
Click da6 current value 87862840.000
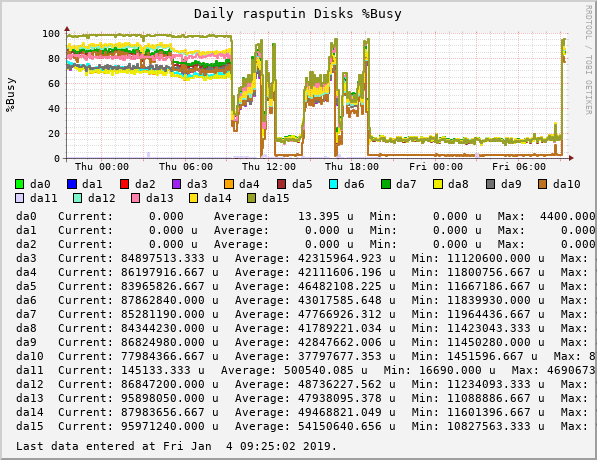tap(163, 300)
